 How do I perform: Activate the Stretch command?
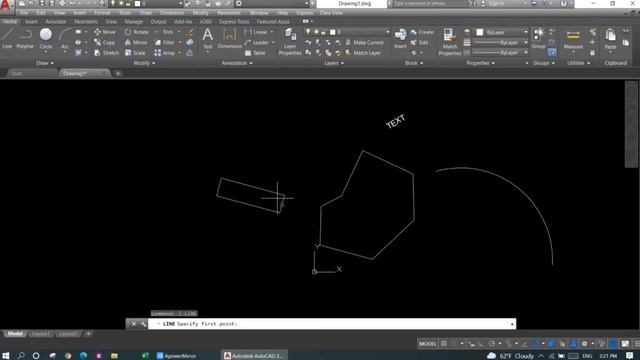click(106, 53)
